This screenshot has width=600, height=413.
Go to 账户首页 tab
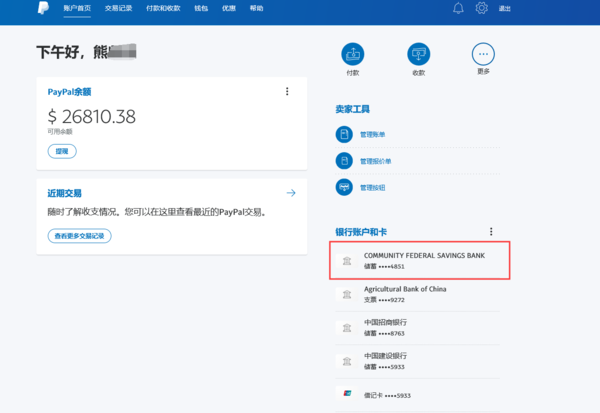(x=77, y=8)
